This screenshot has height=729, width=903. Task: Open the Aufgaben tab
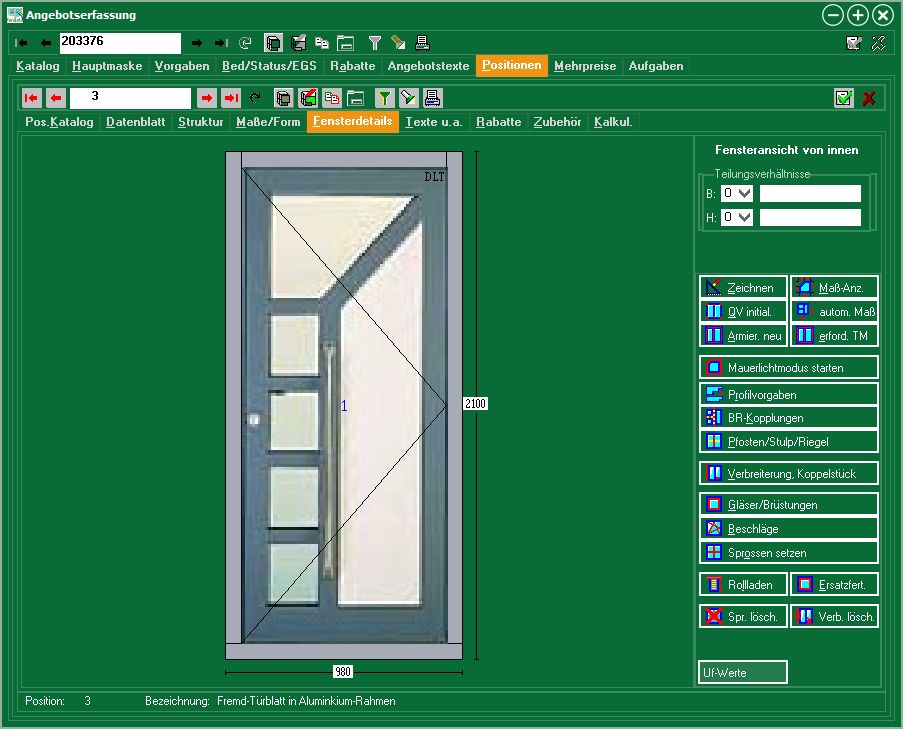click(x=656, y=66)
